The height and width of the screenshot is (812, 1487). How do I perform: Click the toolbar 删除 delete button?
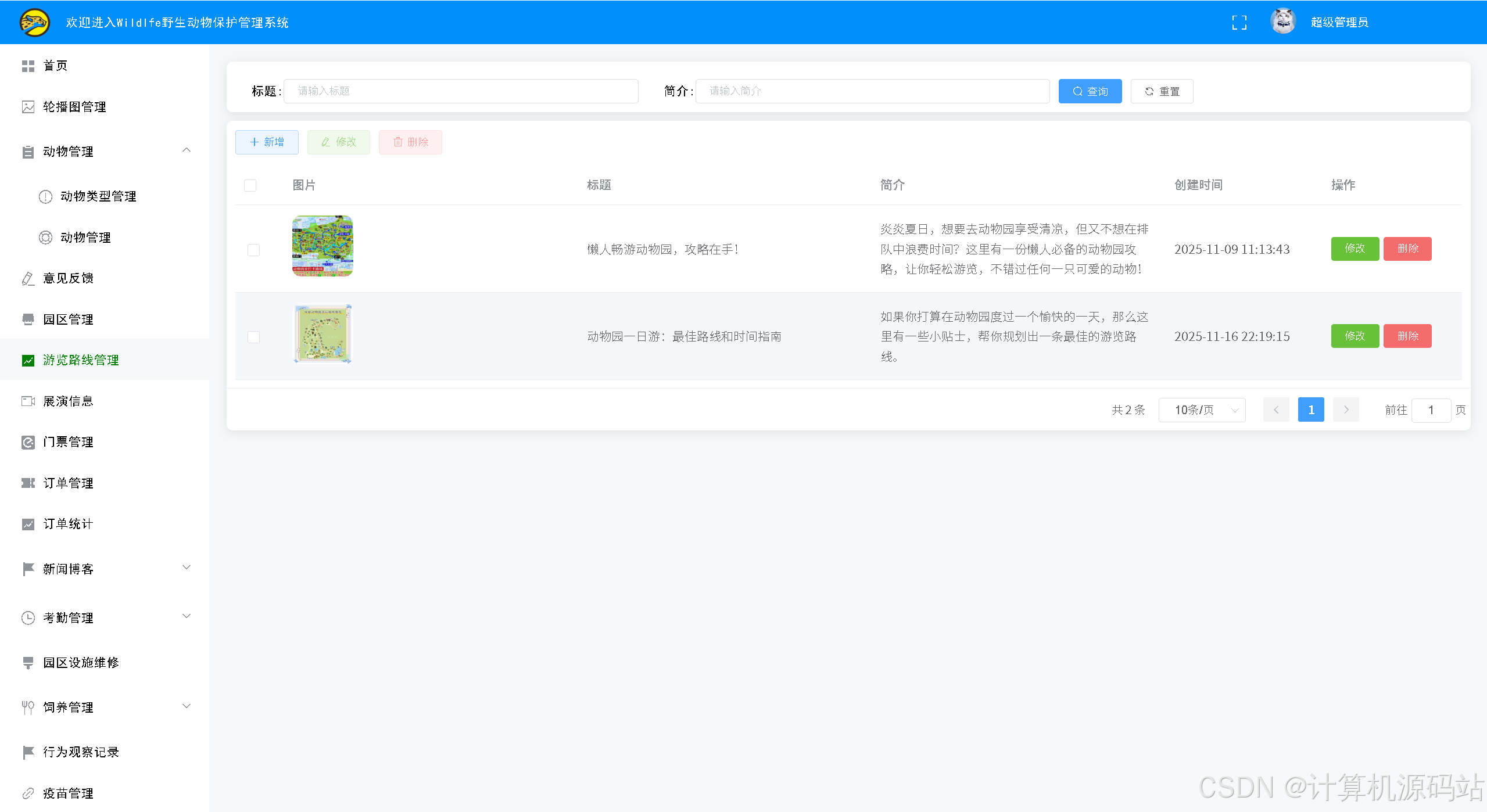pyautogui.click(x=410, y=142)
